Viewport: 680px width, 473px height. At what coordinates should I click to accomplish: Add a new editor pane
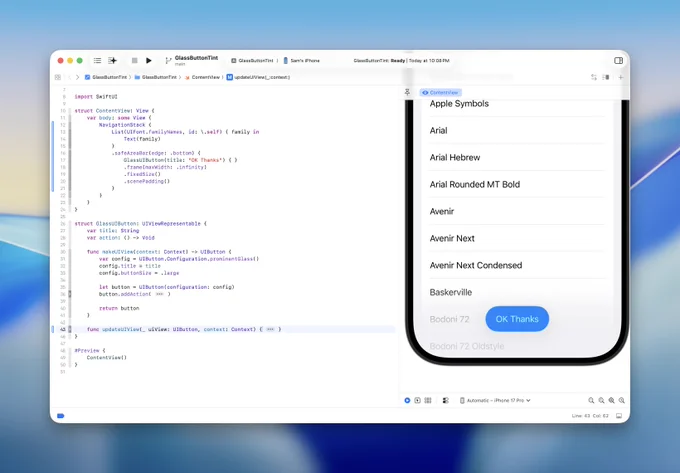point(621,77)
